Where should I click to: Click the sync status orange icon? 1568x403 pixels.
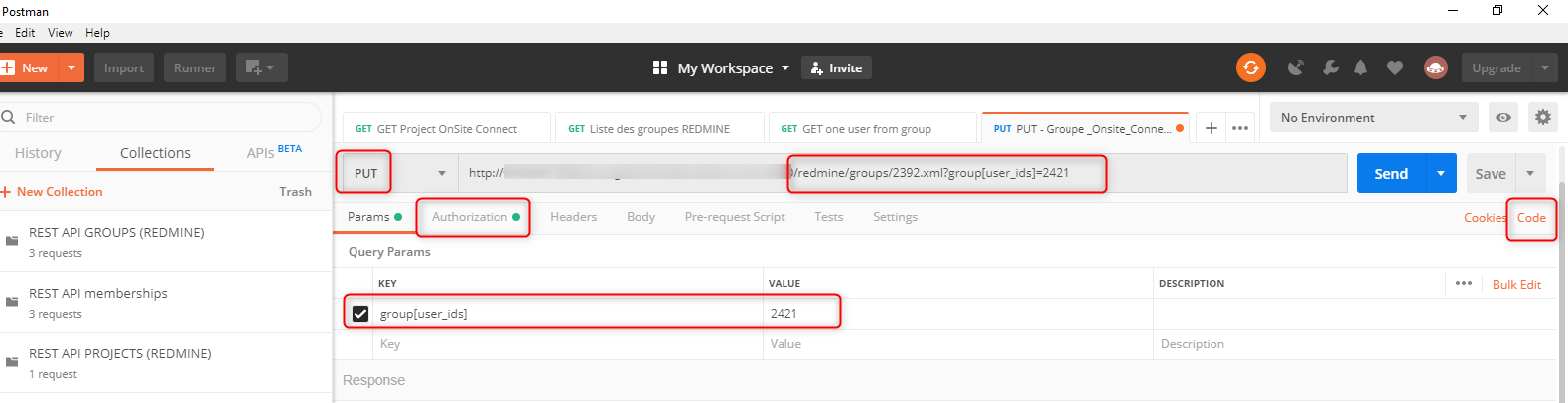1251,67
